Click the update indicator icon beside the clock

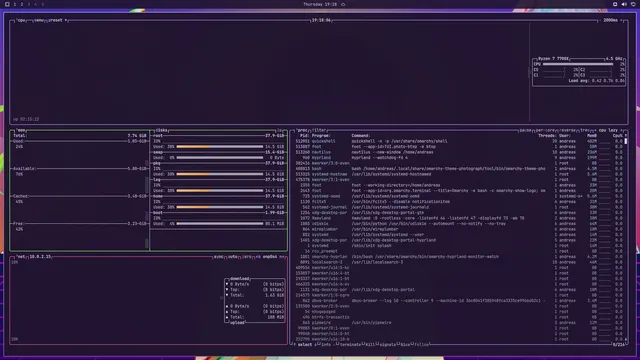[x=343, y=4]
